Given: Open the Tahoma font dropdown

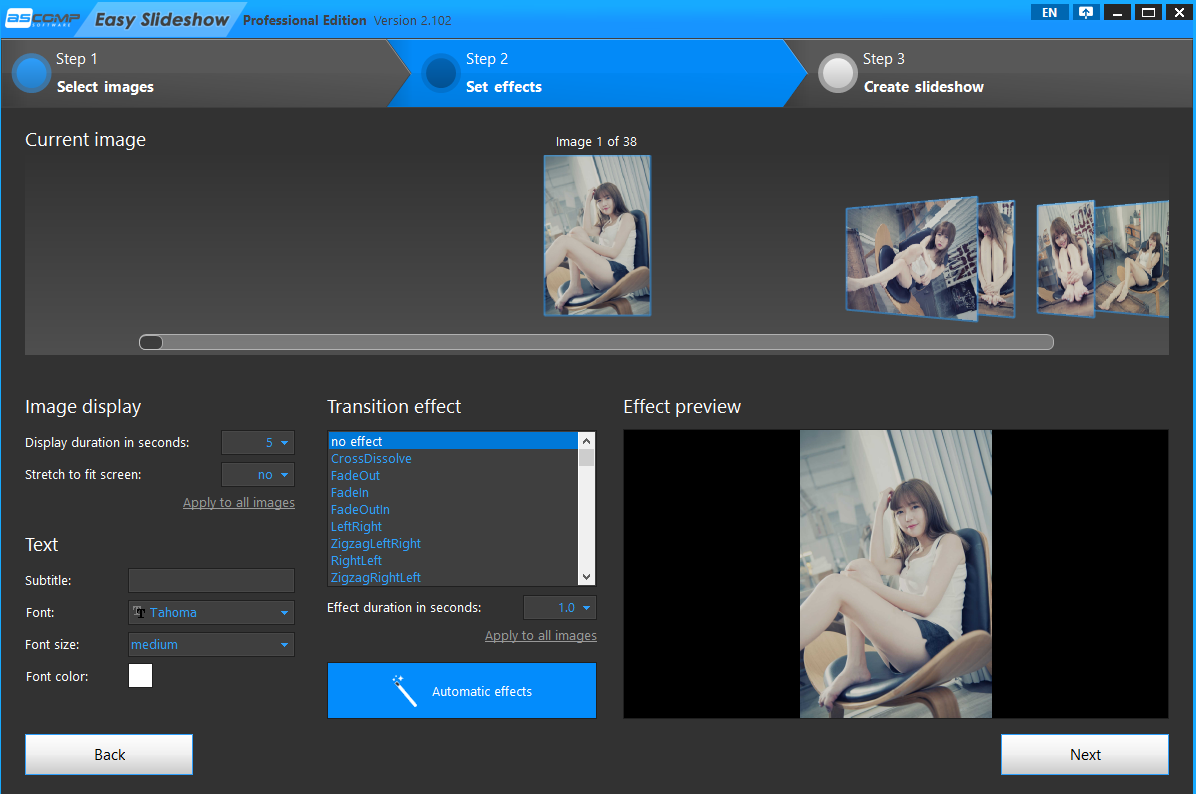Looking at the screenshot, I should pyautogui.click(x=211, y=613).
